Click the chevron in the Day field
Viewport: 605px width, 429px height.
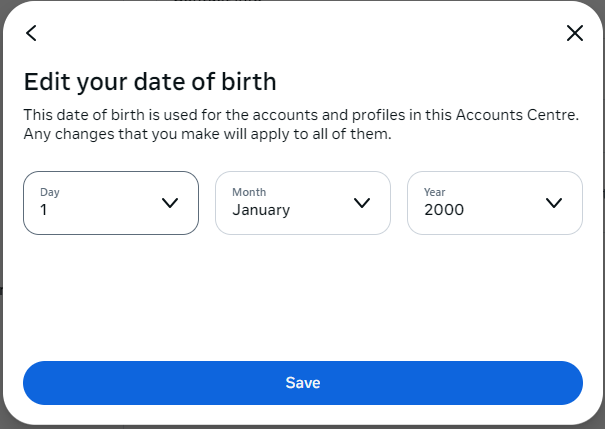pyautogui.click(x=170, y=203)
